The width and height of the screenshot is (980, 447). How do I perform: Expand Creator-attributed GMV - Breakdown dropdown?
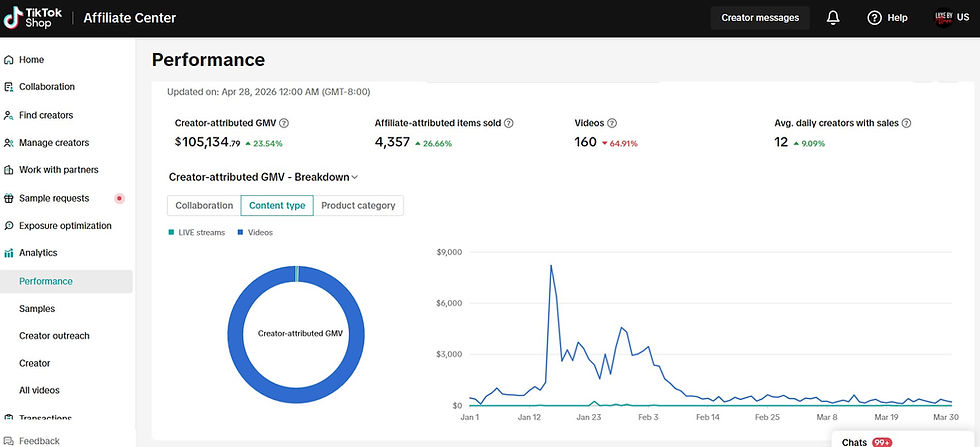tap(263, 177)
